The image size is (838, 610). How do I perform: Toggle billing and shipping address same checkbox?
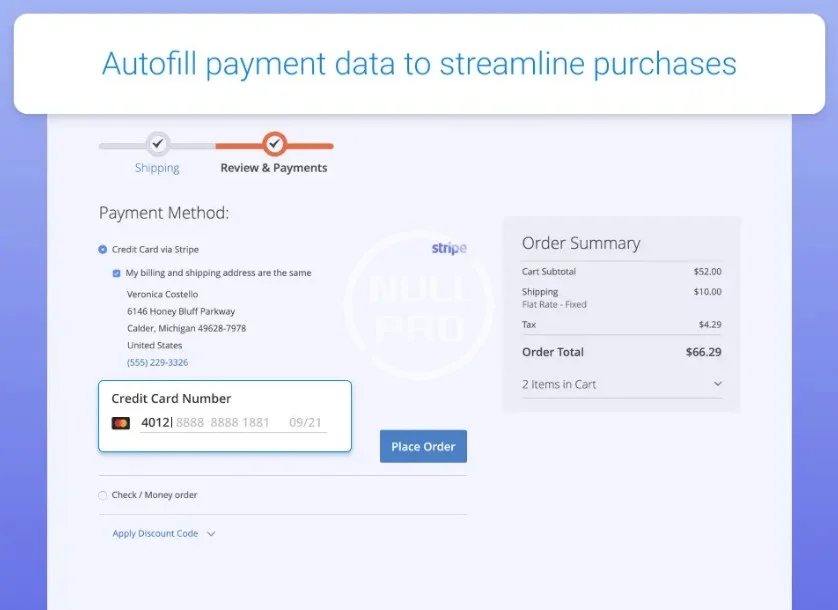[117, 273]
